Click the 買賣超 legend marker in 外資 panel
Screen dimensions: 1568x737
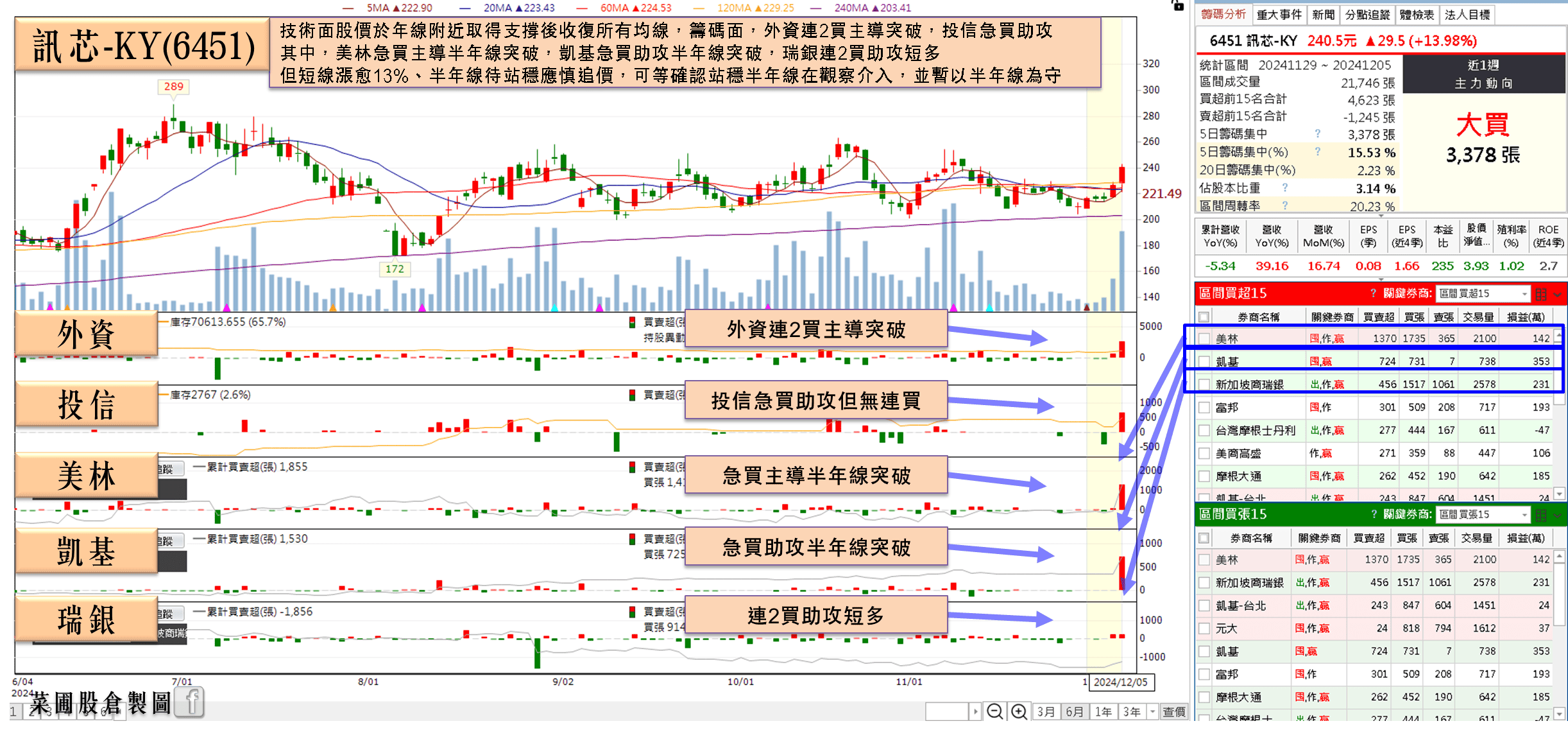633,322
